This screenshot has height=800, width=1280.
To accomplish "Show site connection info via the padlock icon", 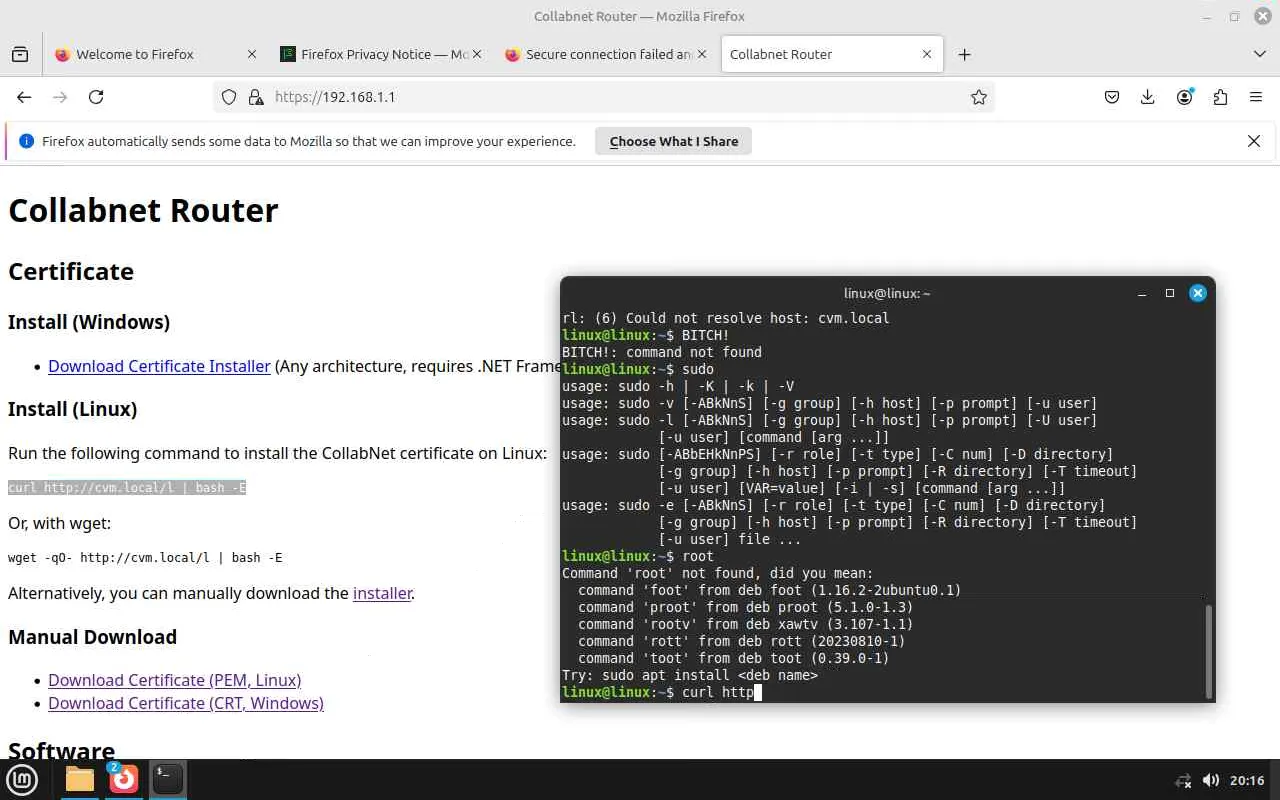I will pos(256,97).
